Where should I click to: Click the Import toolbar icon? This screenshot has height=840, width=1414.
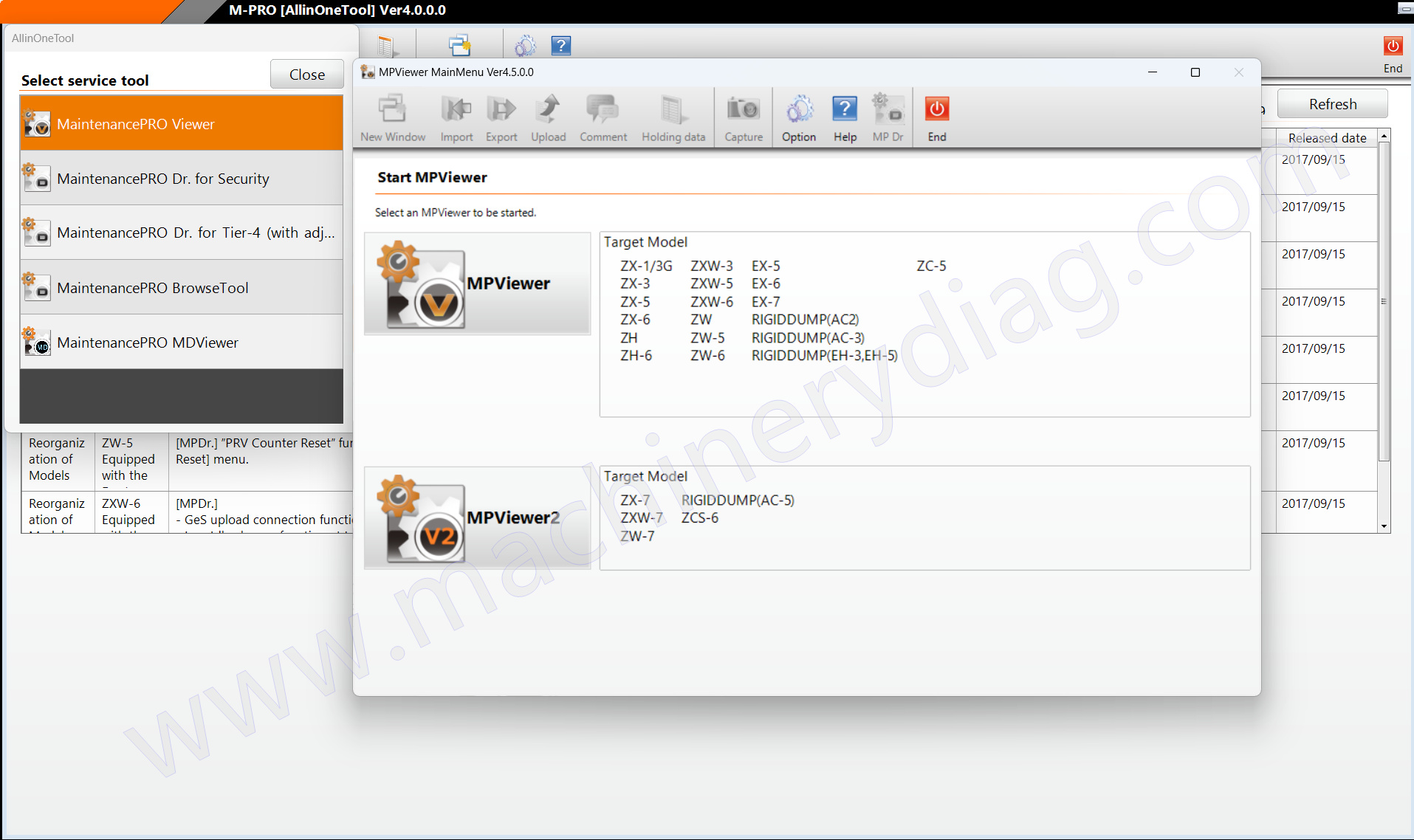click(x=456, y=118)
